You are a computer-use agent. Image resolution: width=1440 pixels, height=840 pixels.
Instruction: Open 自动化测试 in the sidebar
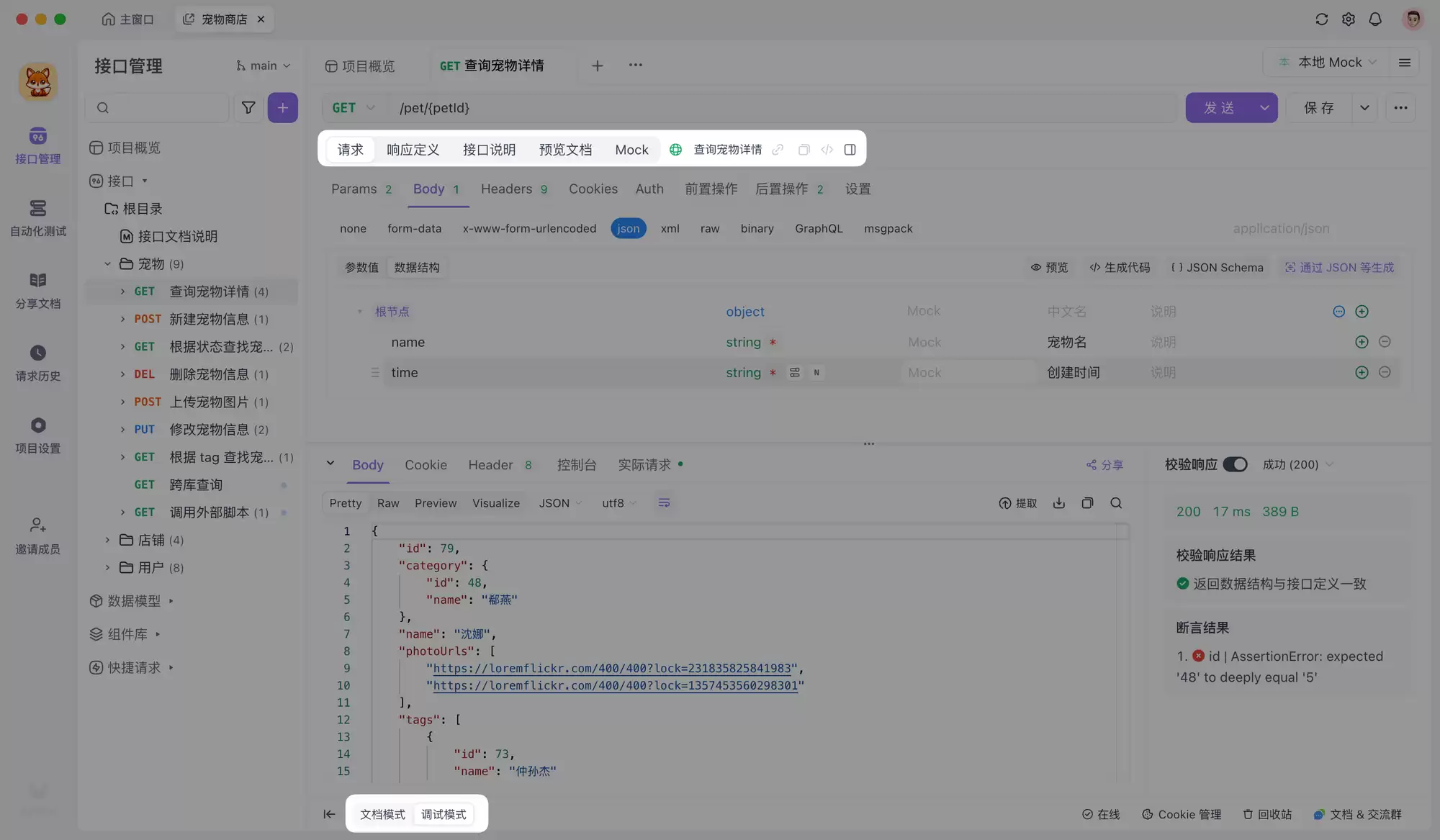tap(38, 218)
